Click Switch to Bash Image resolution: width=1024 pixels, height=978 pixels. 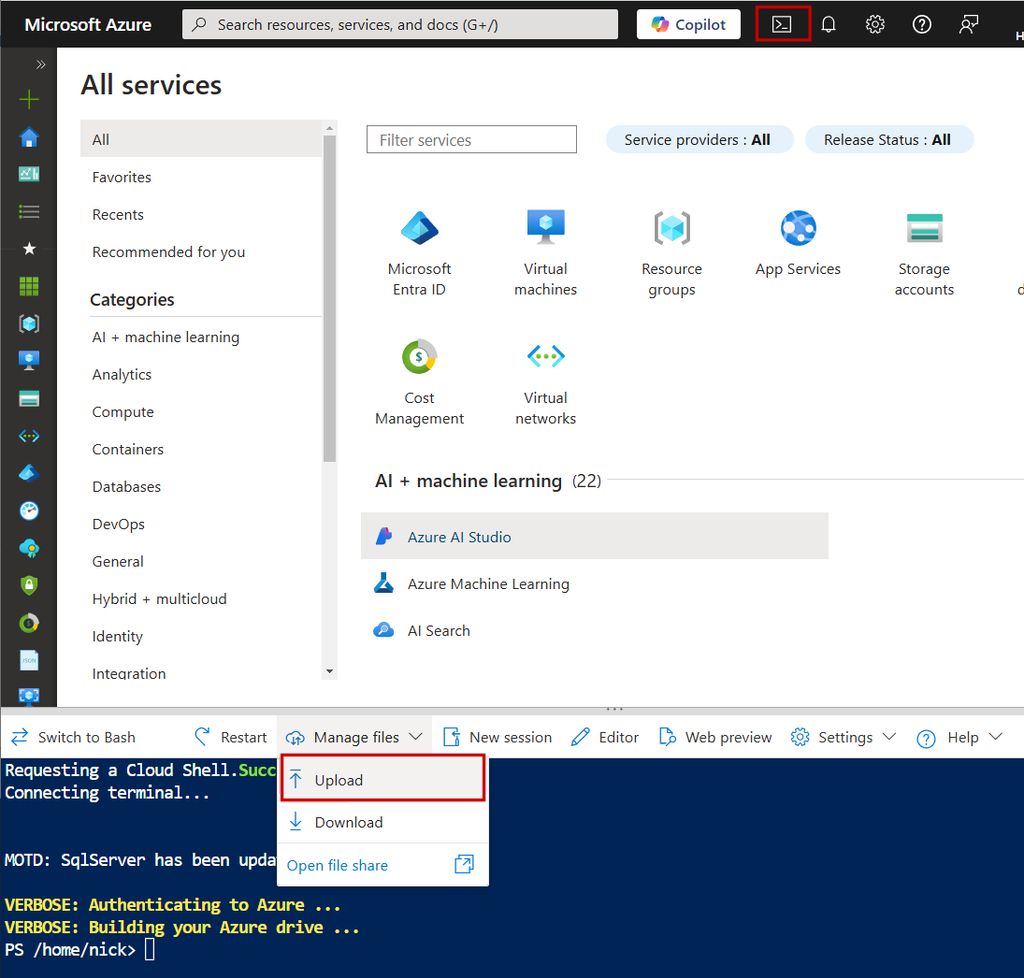tap(74, 737)
